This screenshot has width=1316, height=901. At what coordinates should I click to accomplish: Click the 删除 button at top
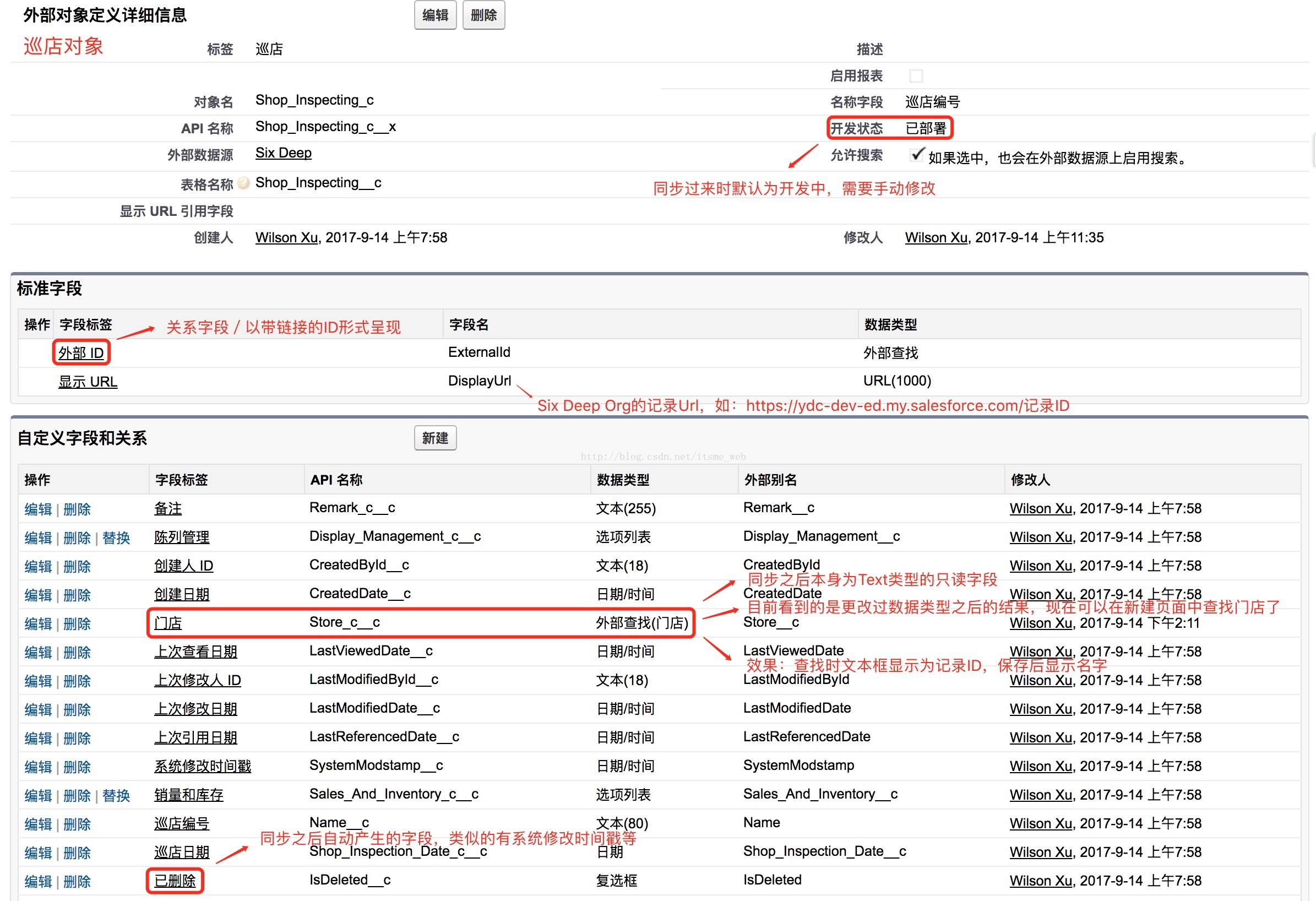coord(483,15)
